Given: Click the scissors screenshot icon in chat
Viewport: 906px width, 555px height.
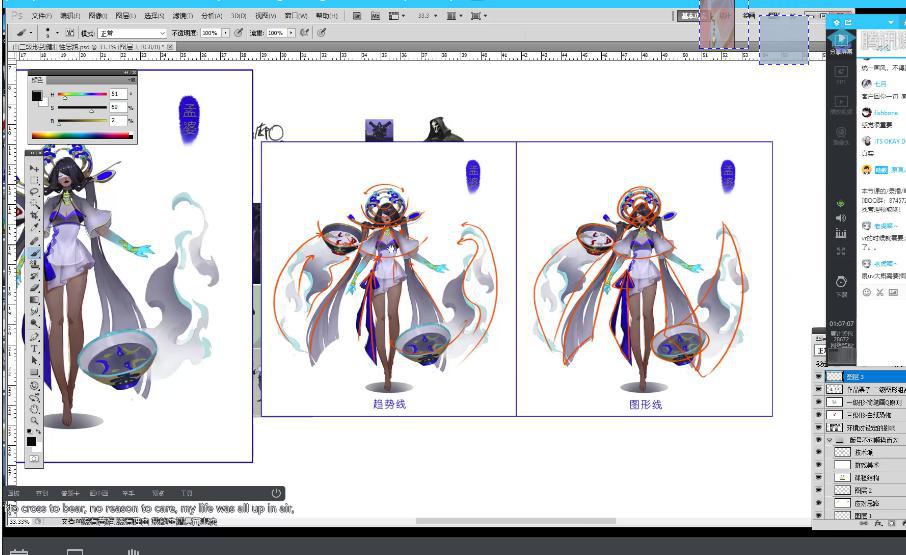Looking at the screenshot, I should (880, 292).
